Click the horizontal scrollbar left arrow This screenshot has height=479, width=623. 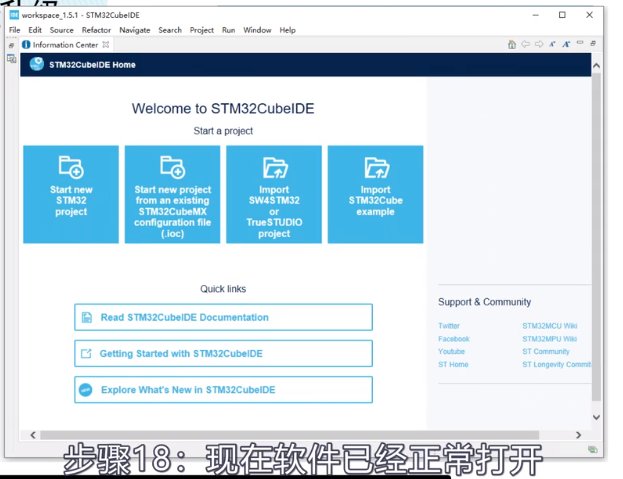tap(33, 435)
